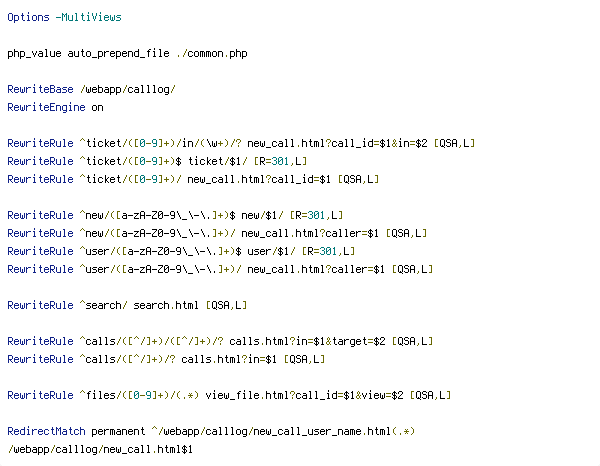
Task: Click the /webapp/calllog/ base path
Action: (x=127, y=90)
